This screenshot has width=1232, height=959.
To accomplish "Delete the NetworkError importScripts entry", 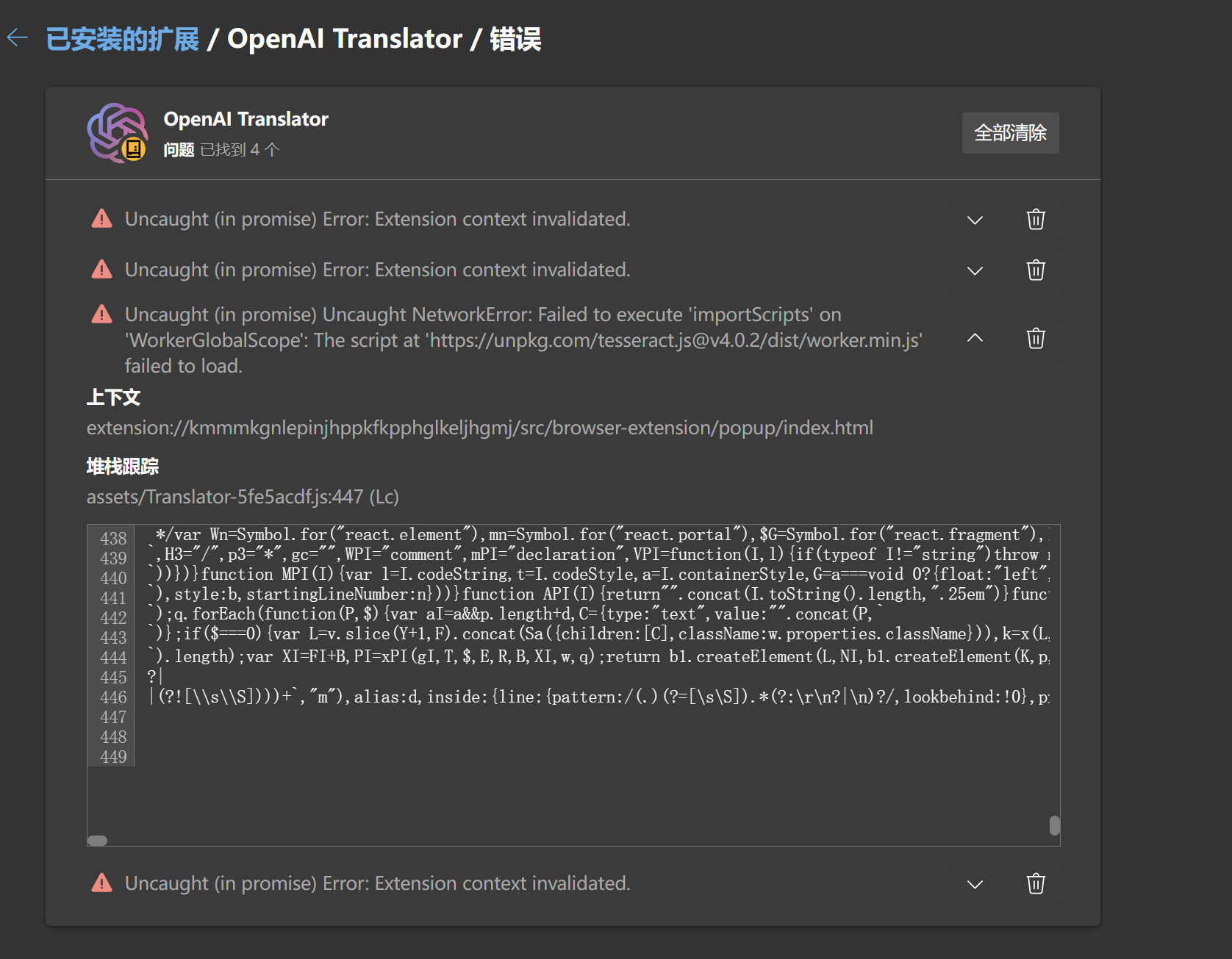I will 1036,338.
